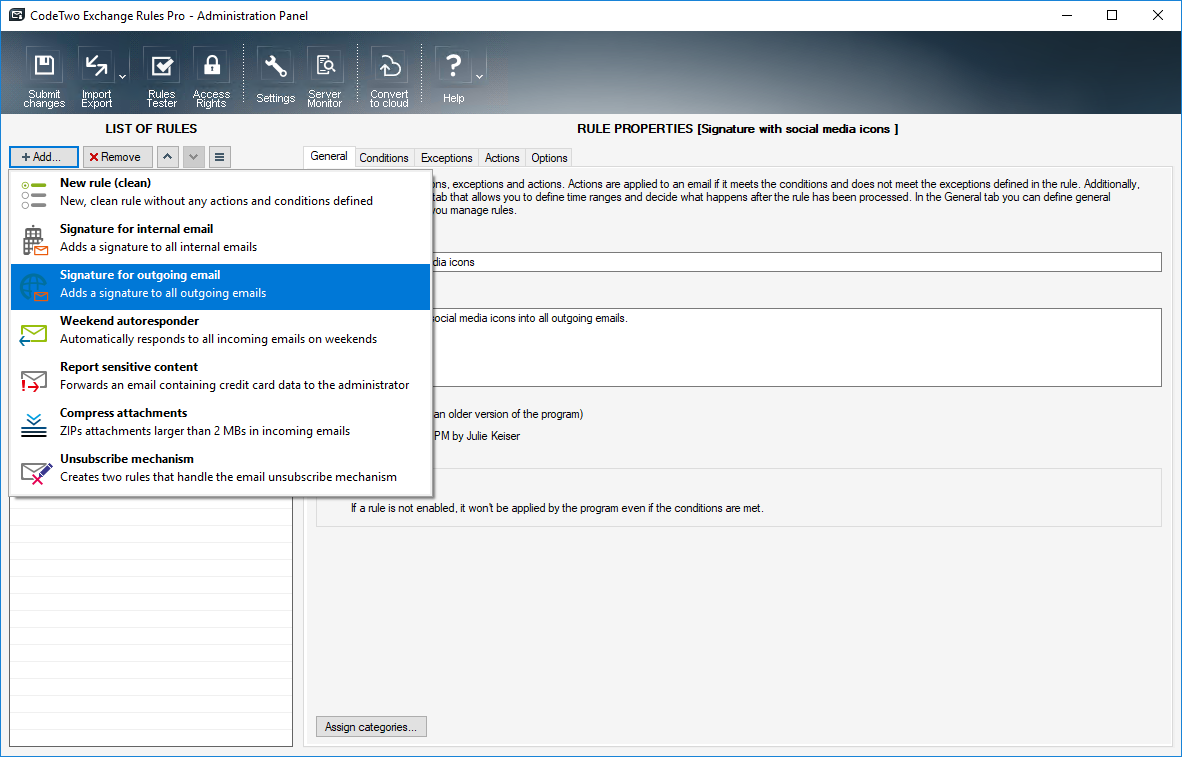
Task: Click the 'PM by Julie Keiser' text
Action: tap(477, 436)
